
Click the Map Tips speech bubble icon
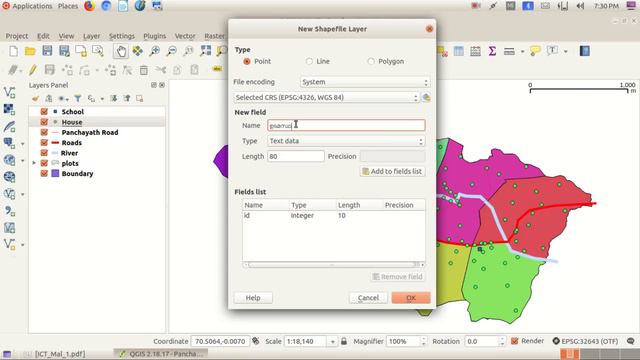click(535, 51)
